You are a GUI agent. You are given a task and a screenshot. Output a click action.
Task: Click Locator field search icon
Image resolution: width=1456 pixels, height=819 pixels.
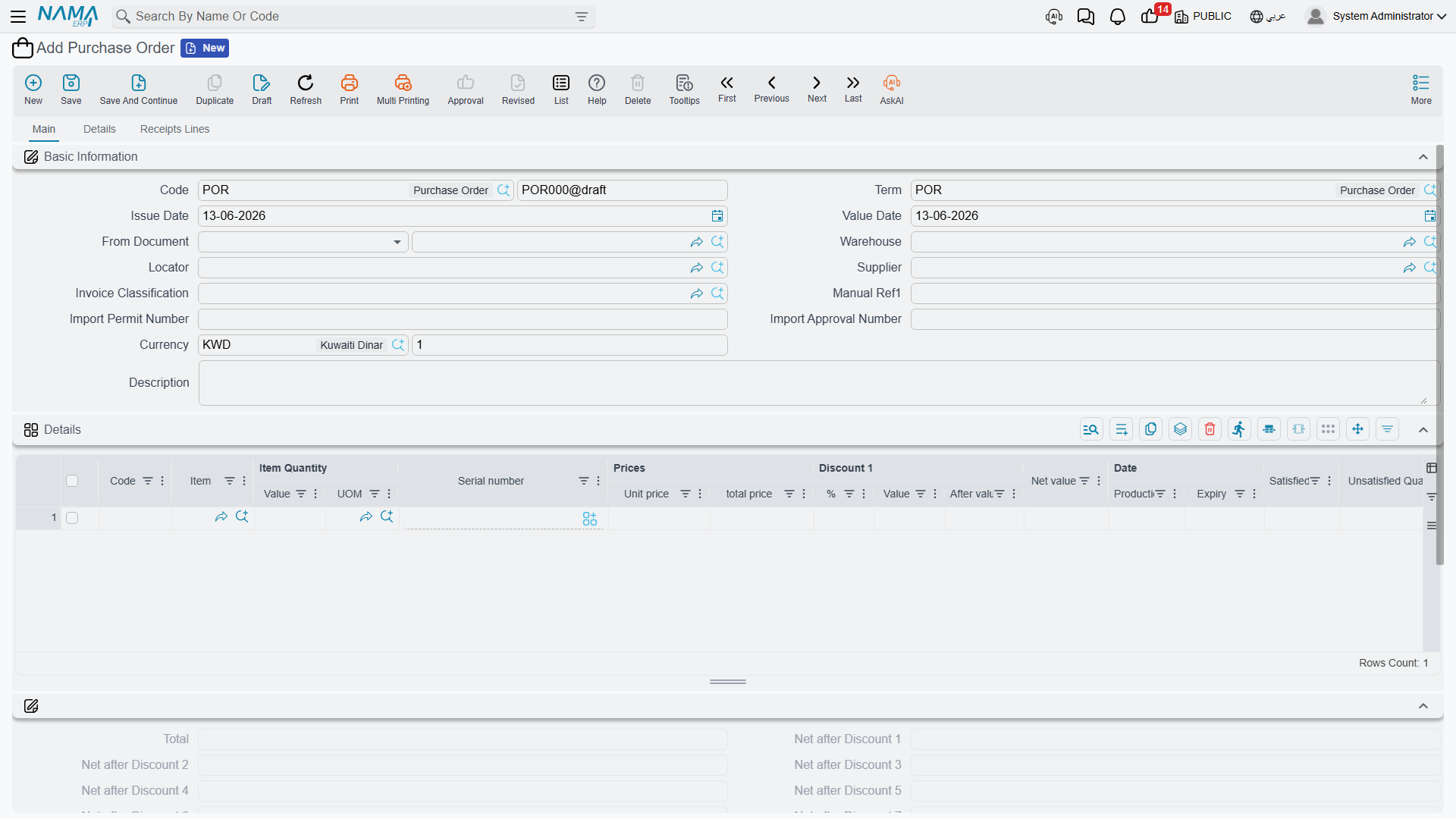717,268
